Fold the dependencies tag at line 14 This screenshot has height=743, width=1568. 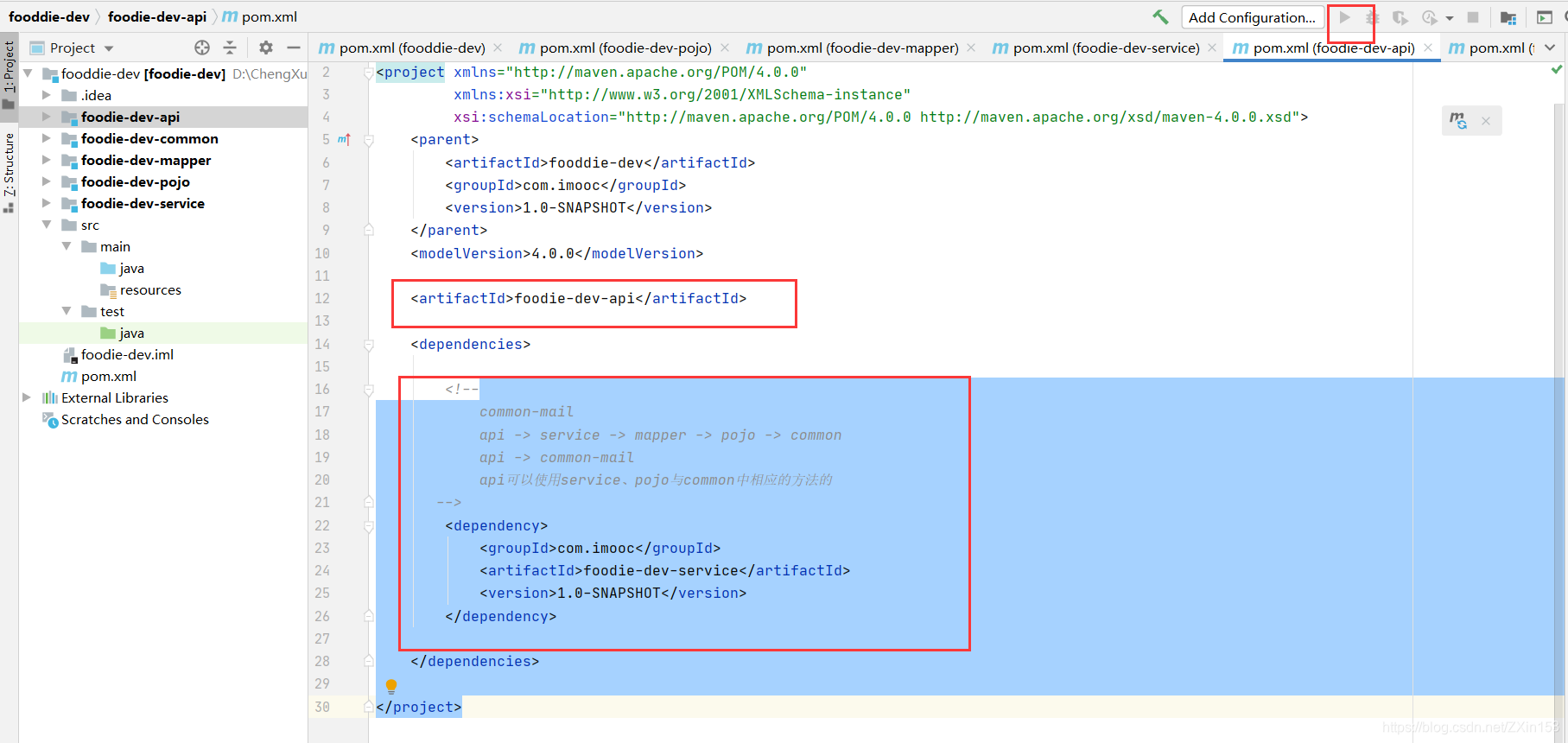coord(369,345)
